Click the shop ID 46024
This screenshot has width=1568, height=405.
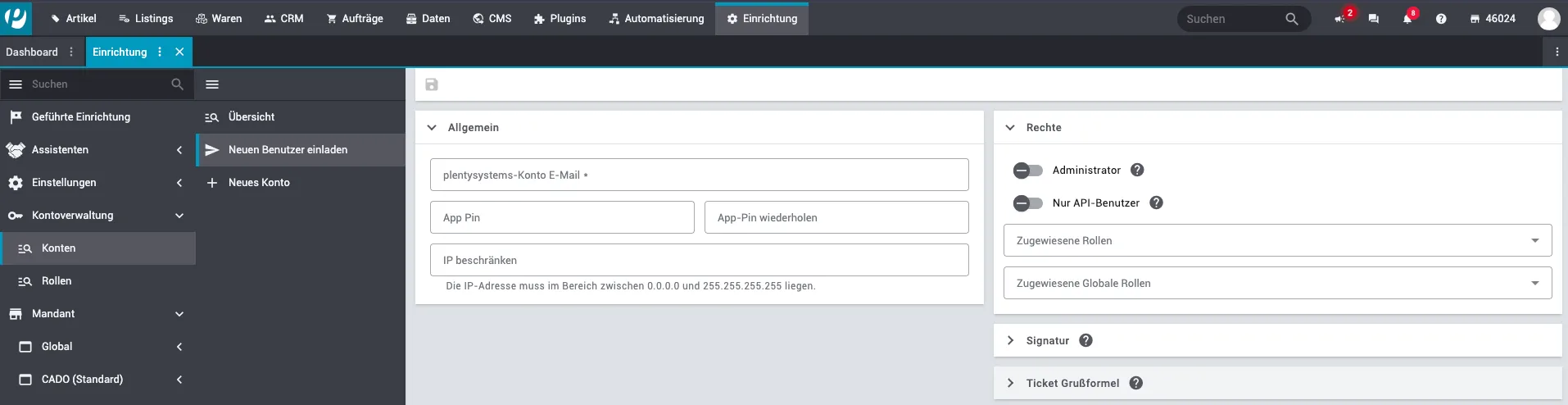coord(1493,18)
